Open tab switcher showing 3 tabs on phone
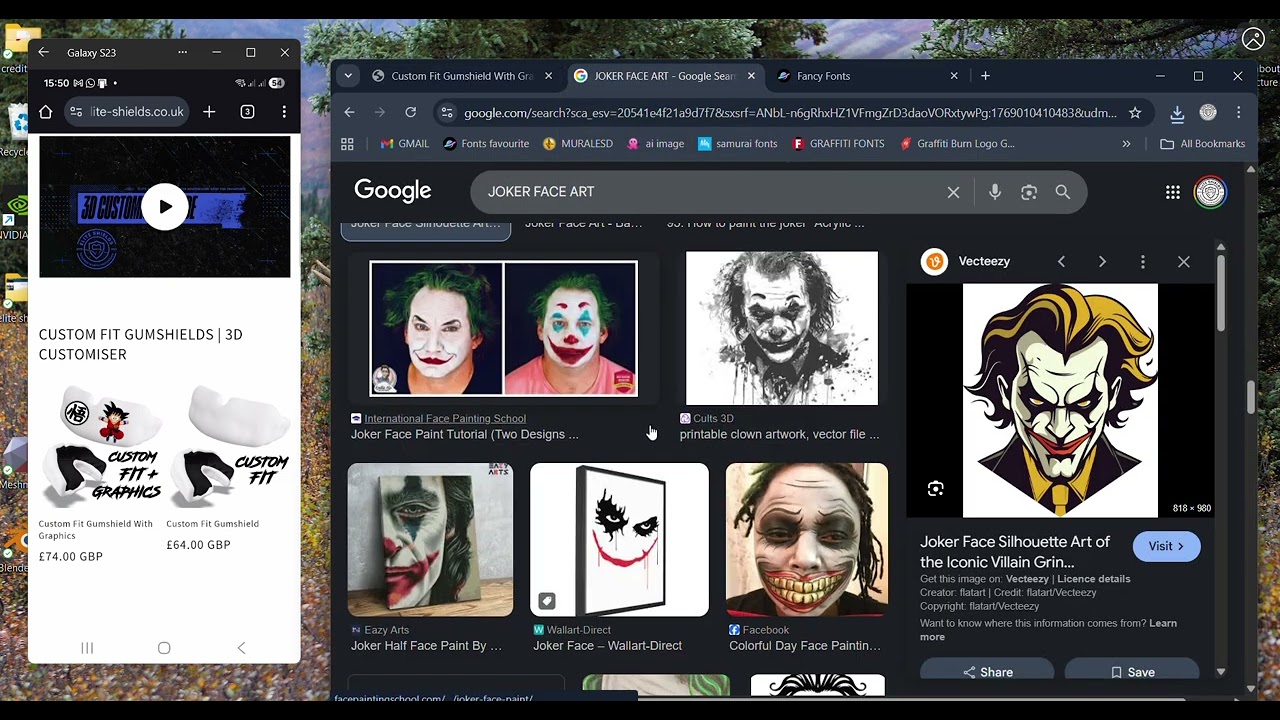This screenshot has width=1280, height=720. pyautogui.click(x=247, y=112)
